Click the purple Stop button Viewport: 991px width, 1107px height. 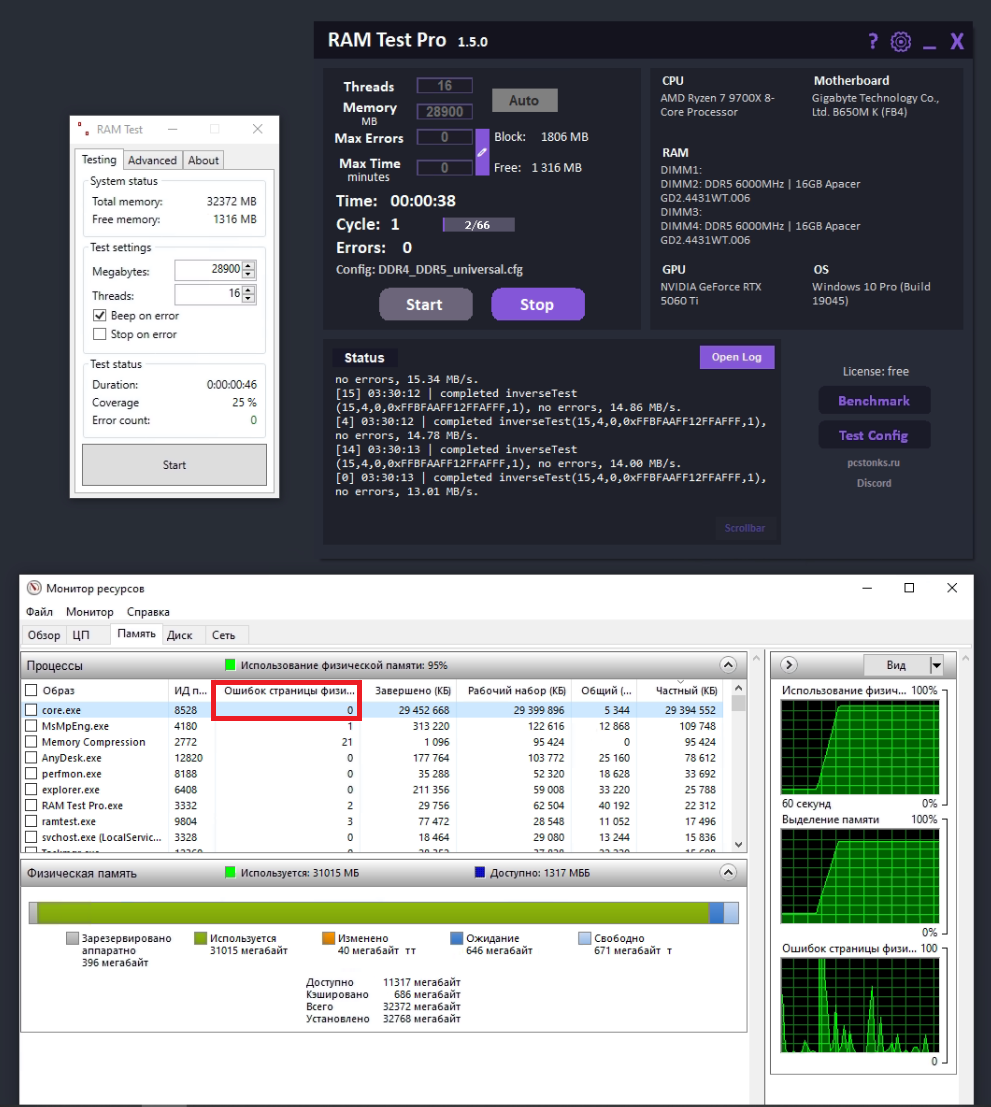(x=537, y=304)
